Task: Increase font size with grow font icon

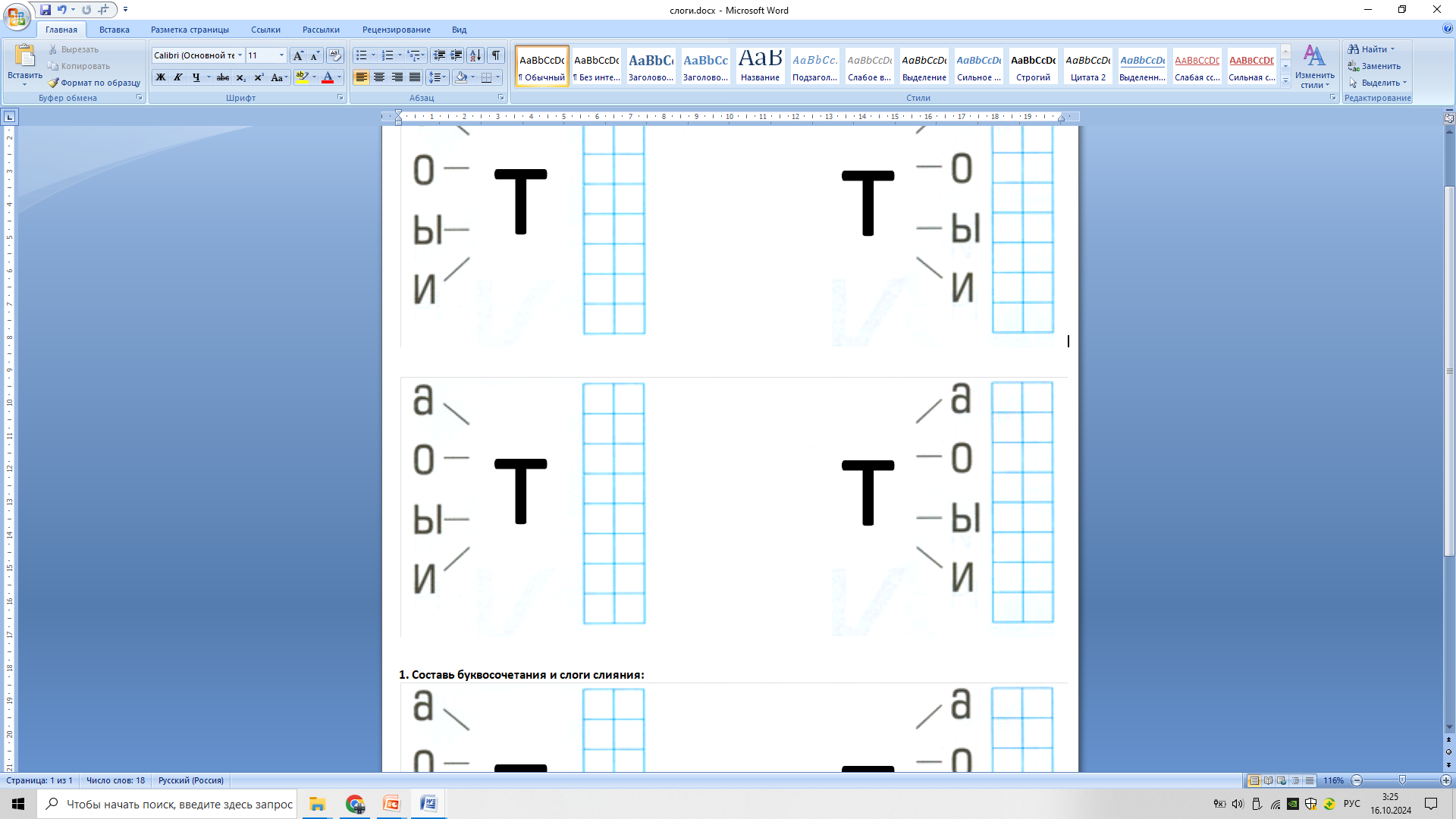Action: pyautogui.click(x=299, y=55)
